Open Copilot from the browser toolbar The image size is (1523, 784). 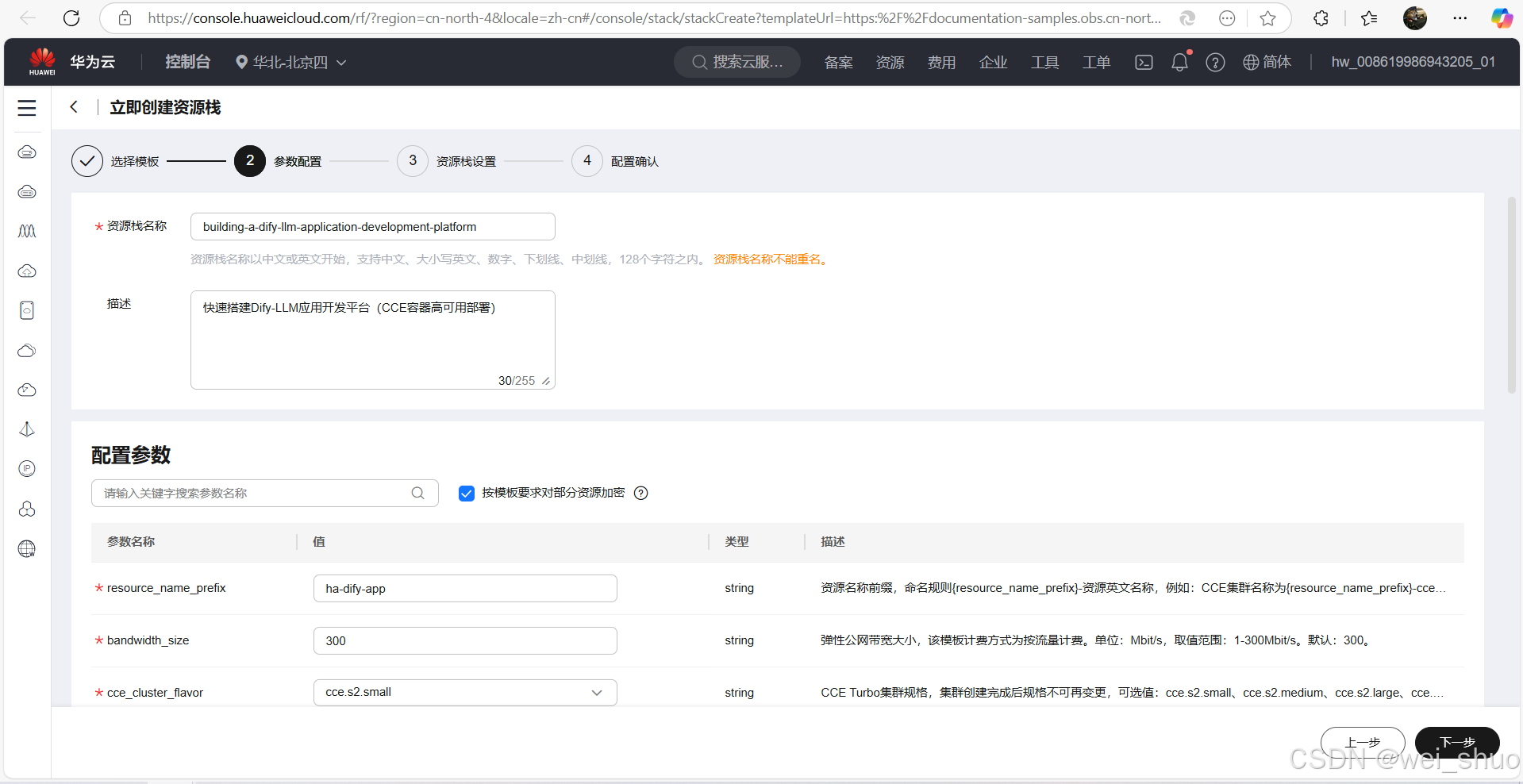pyautogui.click(x=1501, y=17)
